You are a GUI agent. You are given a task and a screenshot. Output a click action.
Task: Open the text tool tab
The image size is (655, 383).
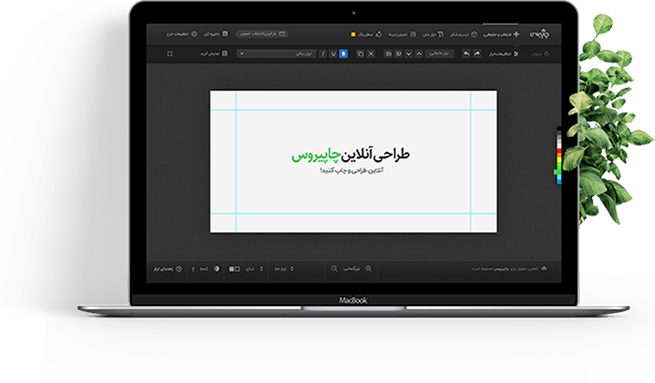click(433, 34)
